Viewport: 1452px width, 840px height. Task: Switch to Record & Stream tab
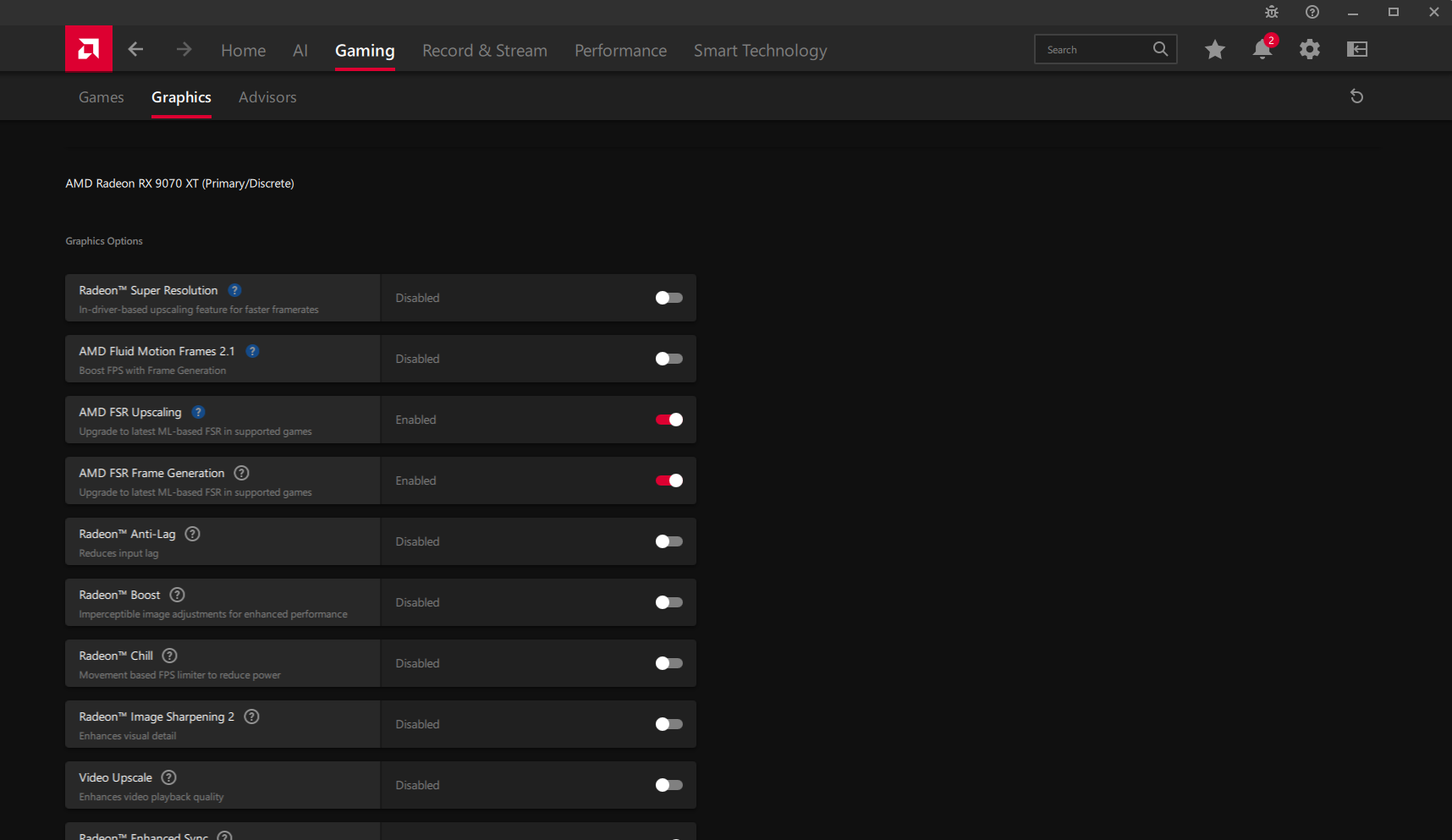485,51
